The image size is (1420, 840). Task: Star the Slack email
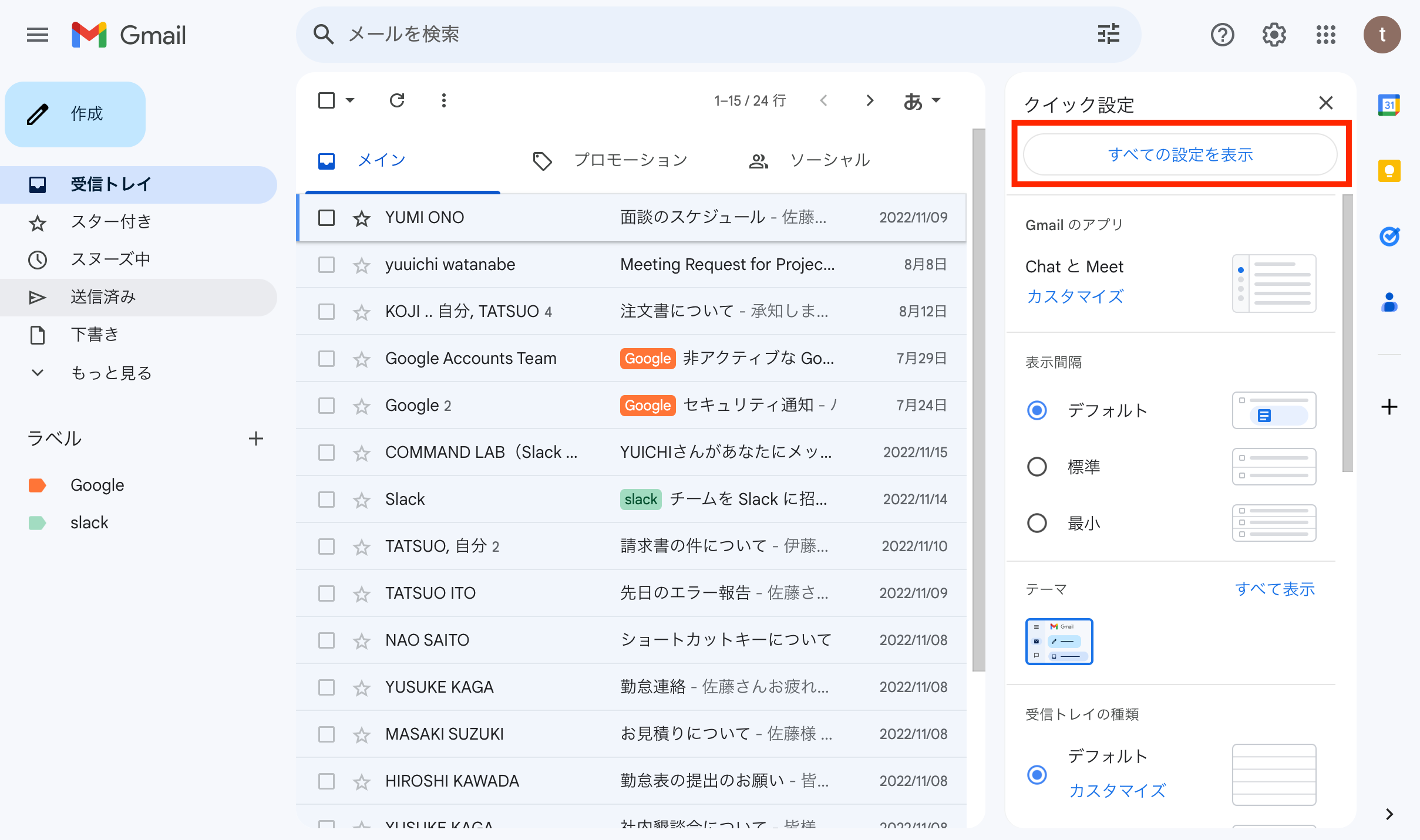362,500
